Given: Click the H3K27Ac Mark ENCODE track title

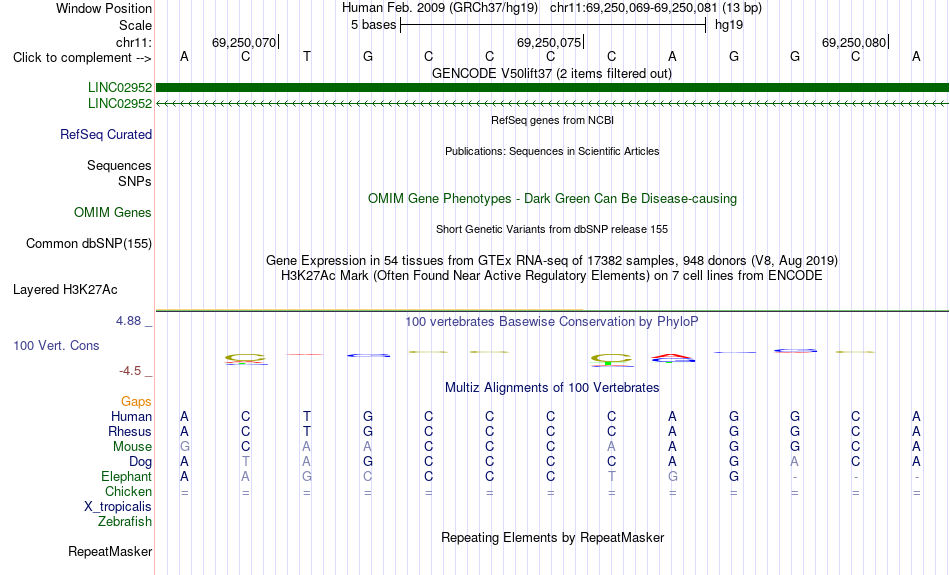Looking at the screenshot, I should point(552,276).
